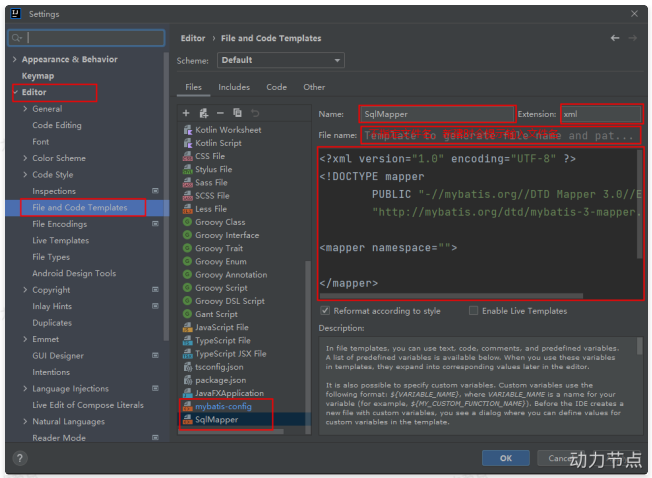Click the Groovy Class icon
652x478 pixels.
188,222
